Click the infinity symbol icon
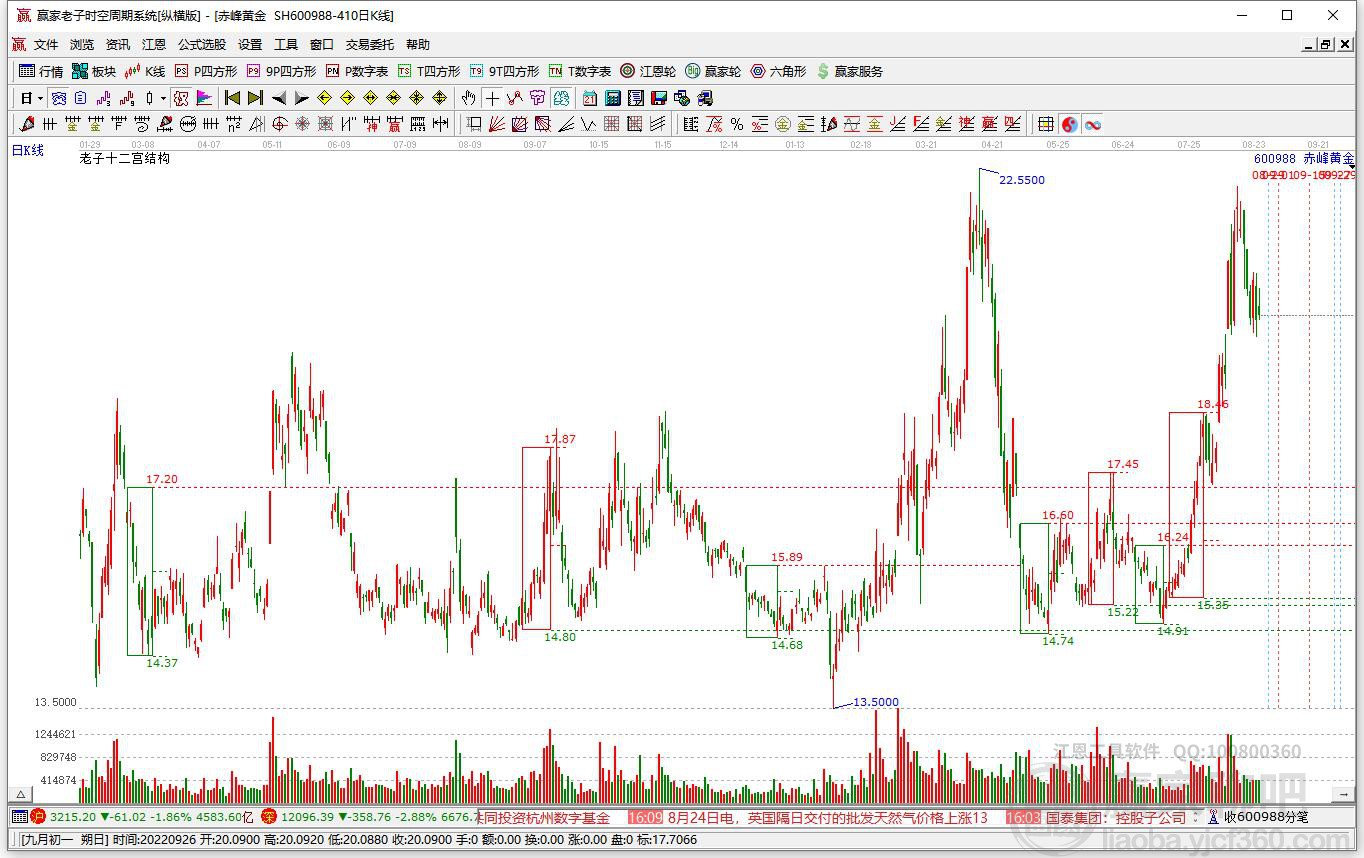This screenshot has height=858, width=1364. tap(1093, 124)
